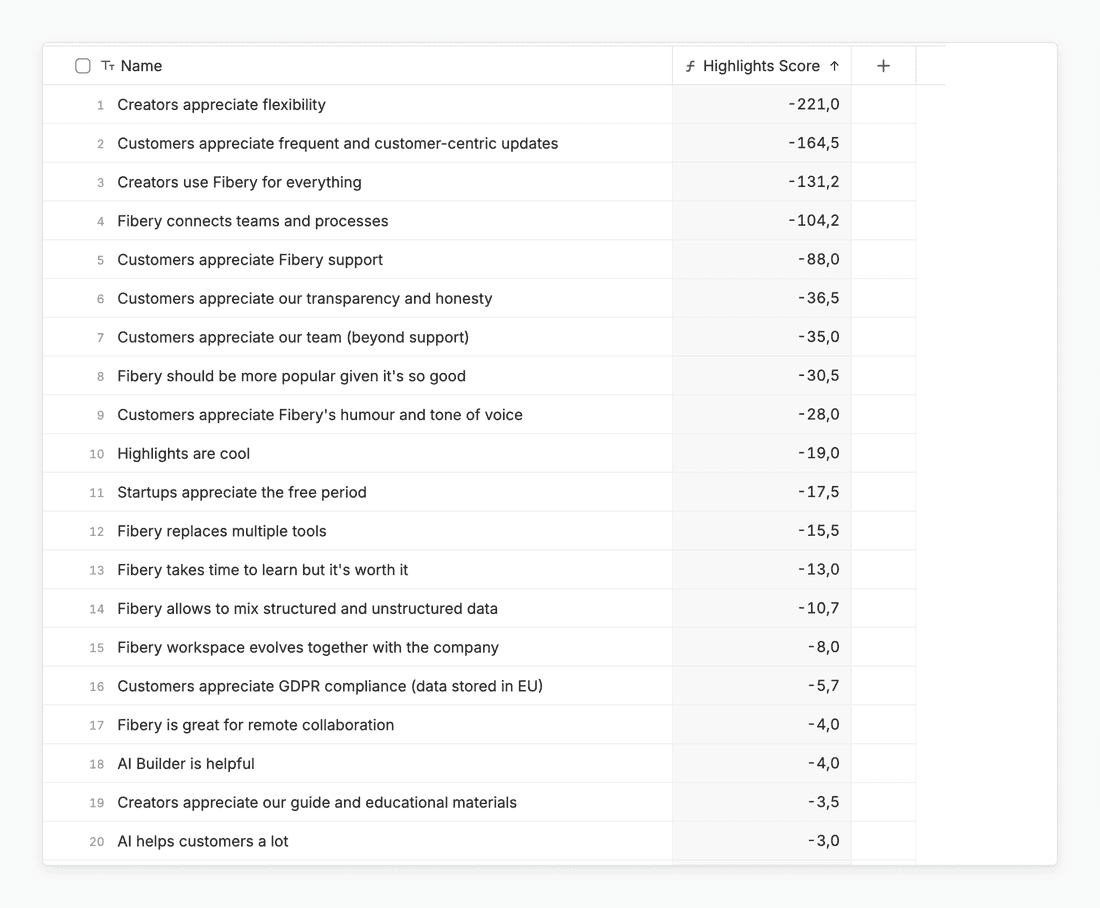Viewport: 1100px width, 908px height.
Task: Open "Highlights are cool" row
Action: point(183,454)
